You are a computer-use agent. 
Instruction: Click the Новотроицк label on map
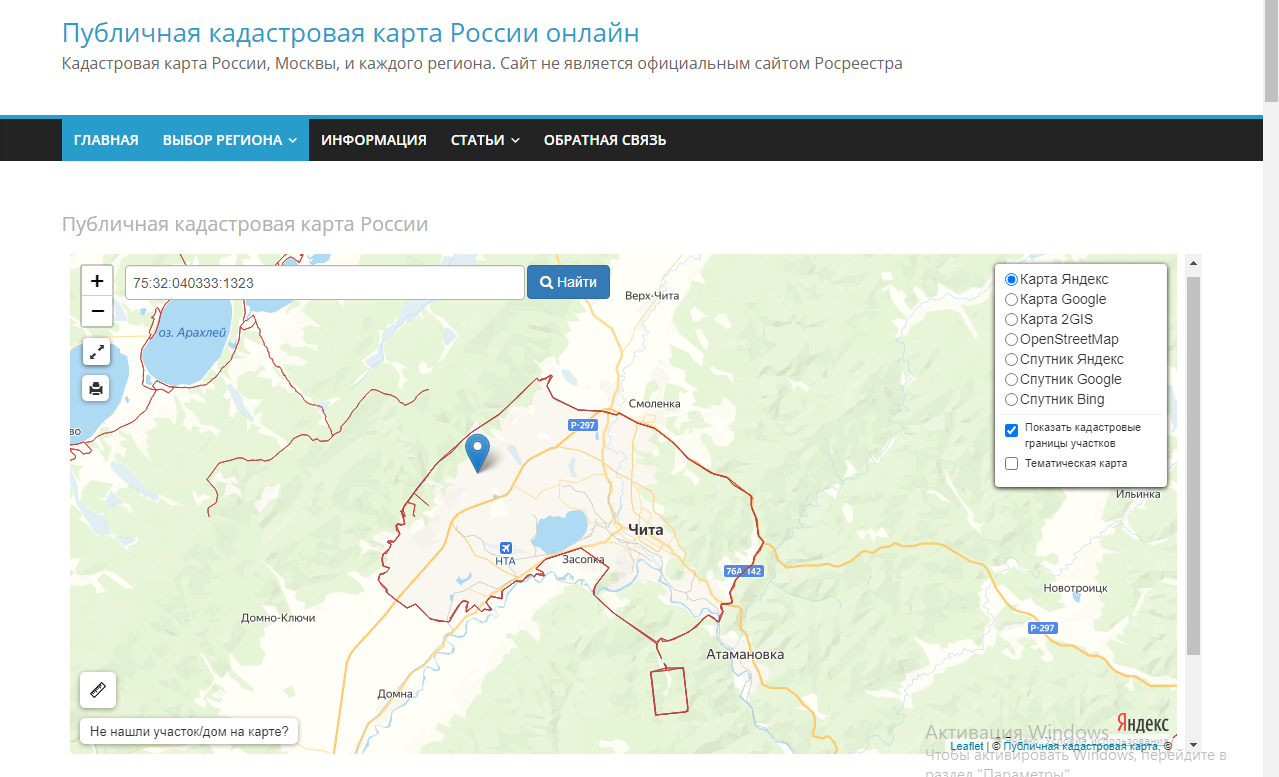1075,588
